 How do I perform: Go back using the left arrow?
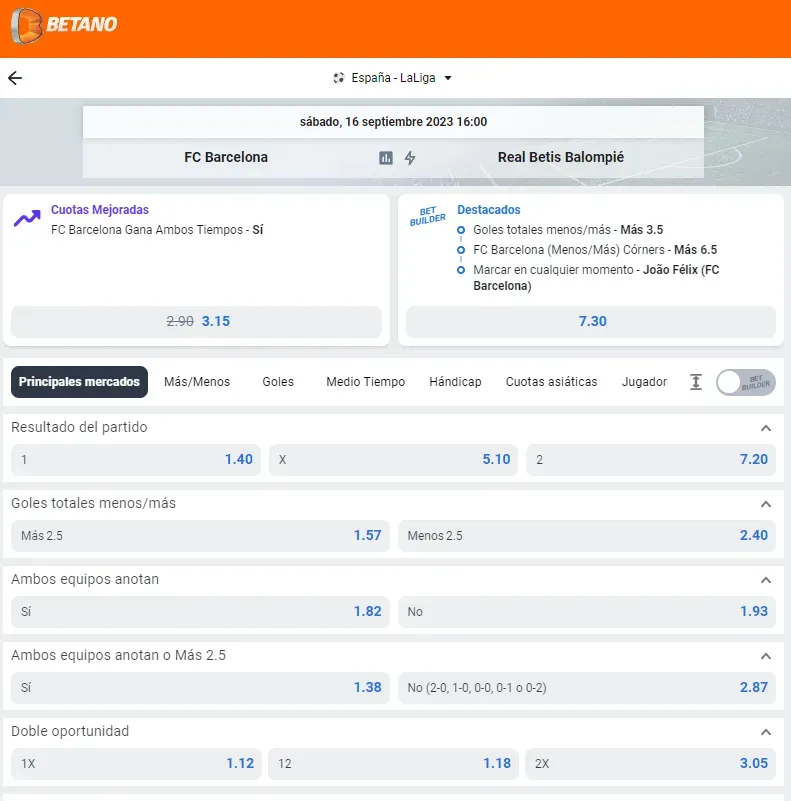tap(15, 78)
